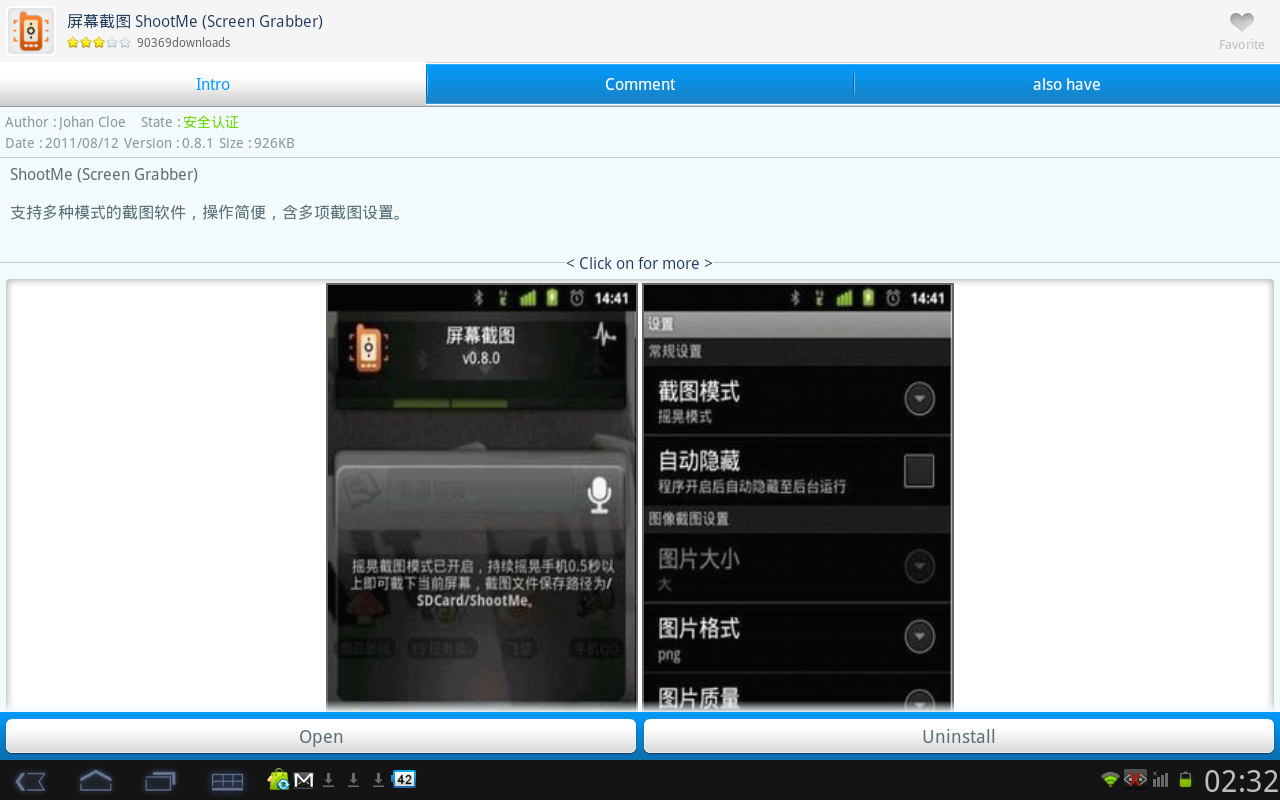View second screenshot showing 设置 settings list

797,497
